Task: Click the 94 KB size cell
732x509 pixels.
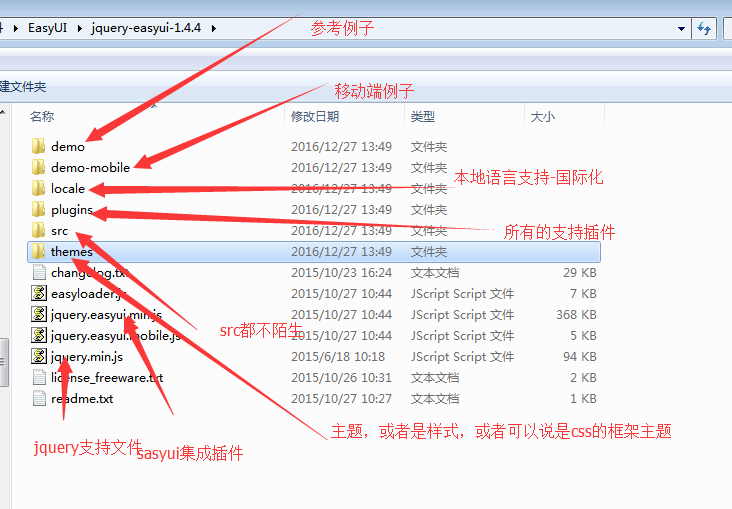Action: 579,357
